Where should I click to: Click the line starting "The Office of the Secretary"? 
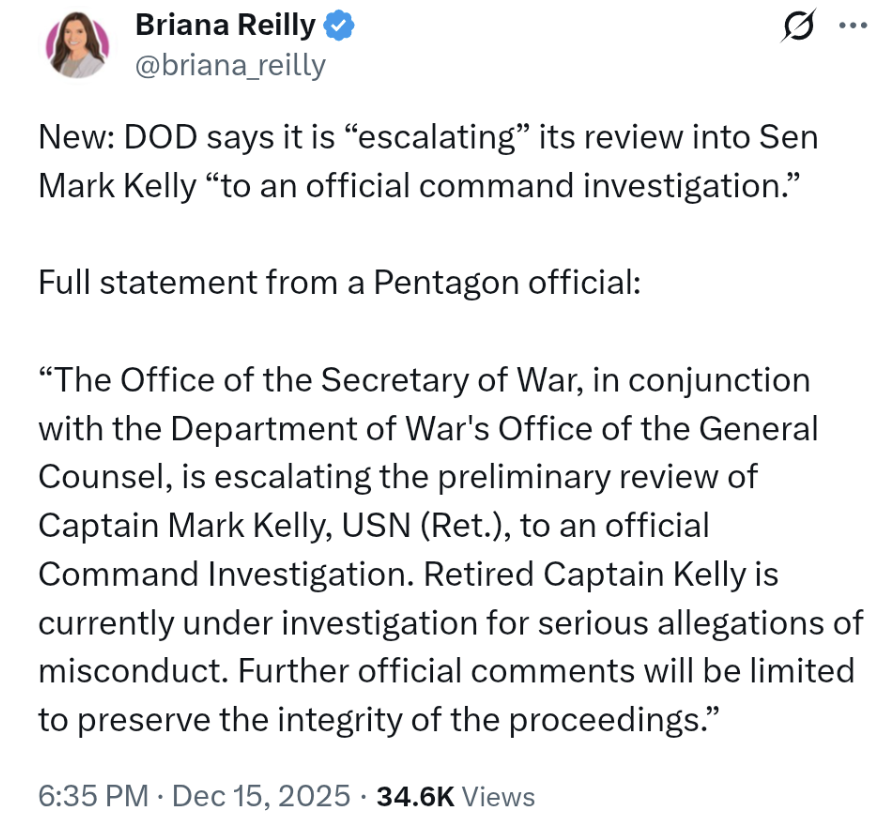point(424,381)
